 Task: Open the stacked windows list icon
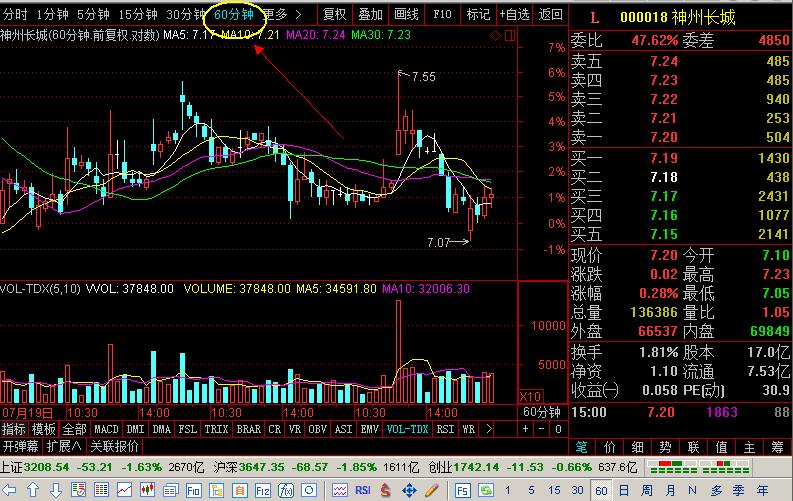tap(170, 490)
